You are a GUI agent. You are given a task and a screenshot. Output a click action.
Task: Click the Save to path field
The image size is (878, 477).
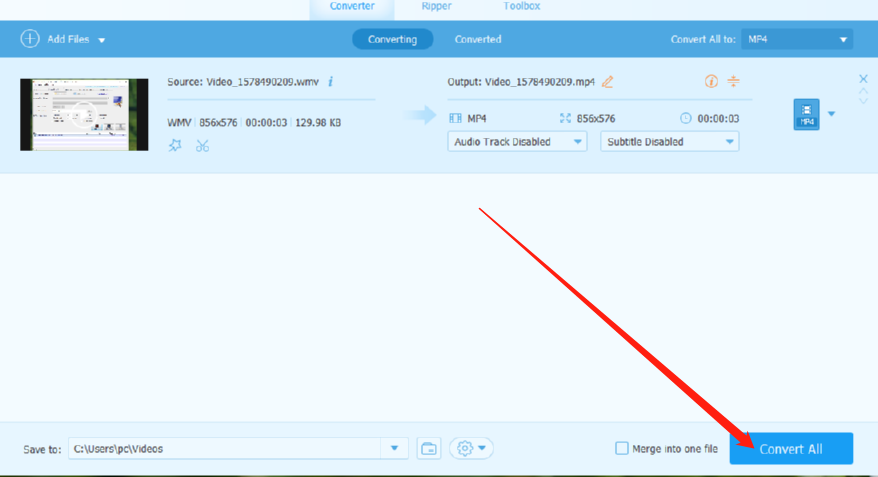point(225,448)
